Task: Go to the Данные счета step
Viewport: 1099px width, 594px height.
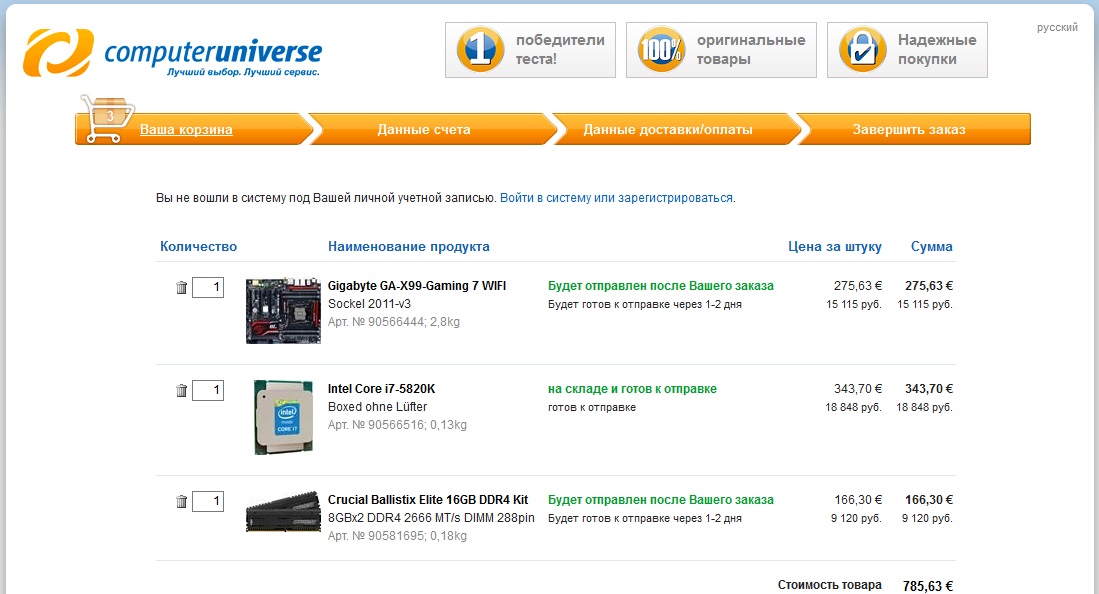Action: pyautogui.click(x=424, y=130)
